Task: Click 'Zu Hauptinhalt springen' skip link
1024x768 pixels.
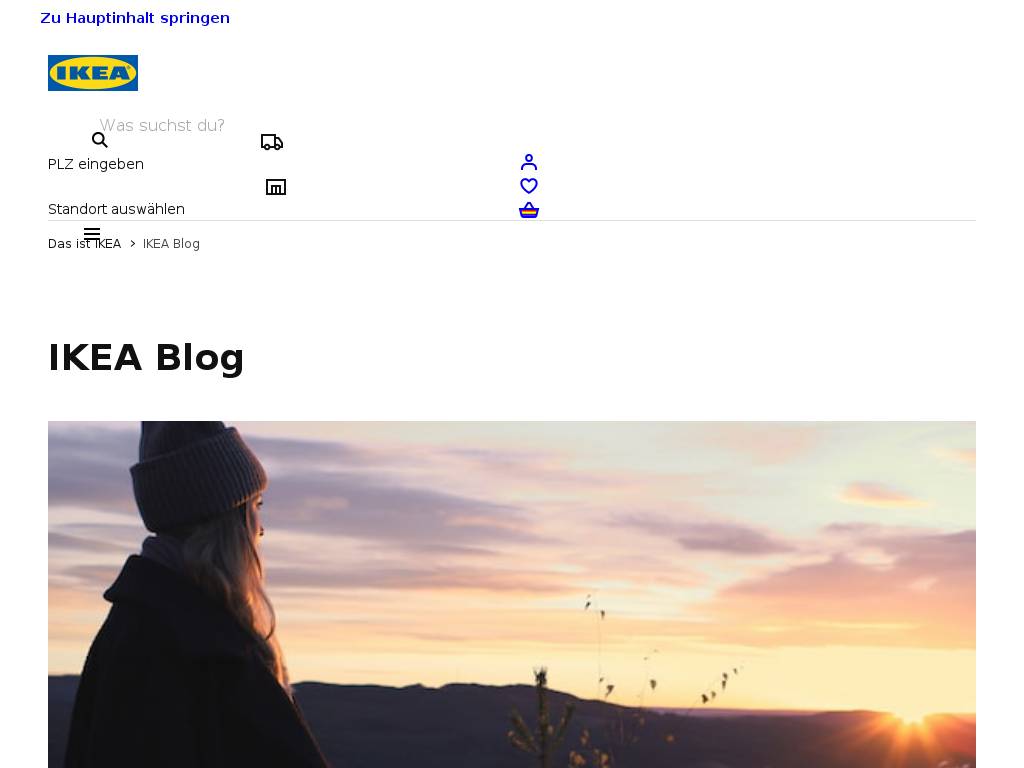Action: click(135, 18)
